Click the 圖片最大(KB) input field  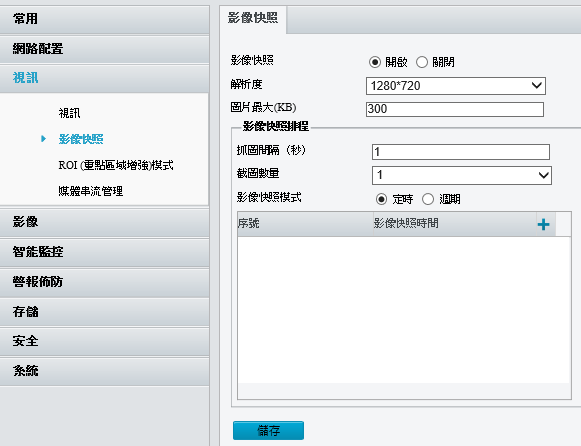(455, 109)
